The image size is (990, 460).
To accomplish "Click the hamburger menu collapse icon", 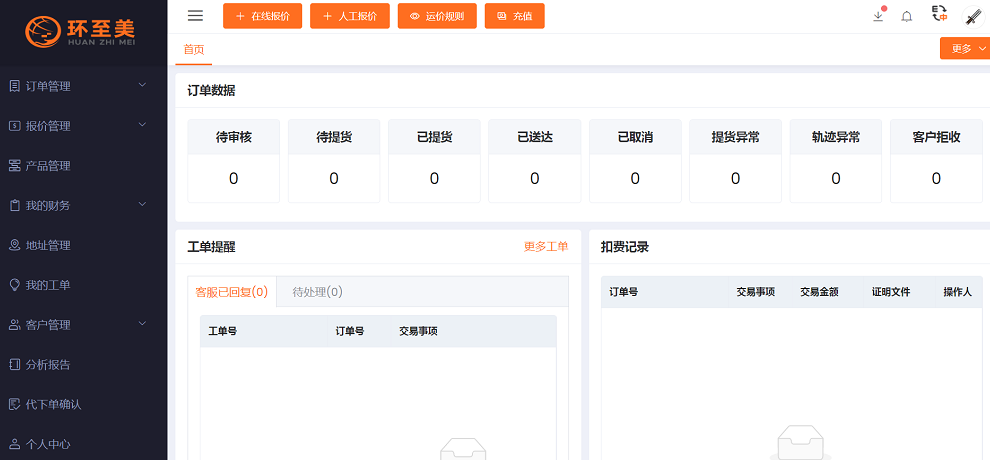I will pos(195,16).
